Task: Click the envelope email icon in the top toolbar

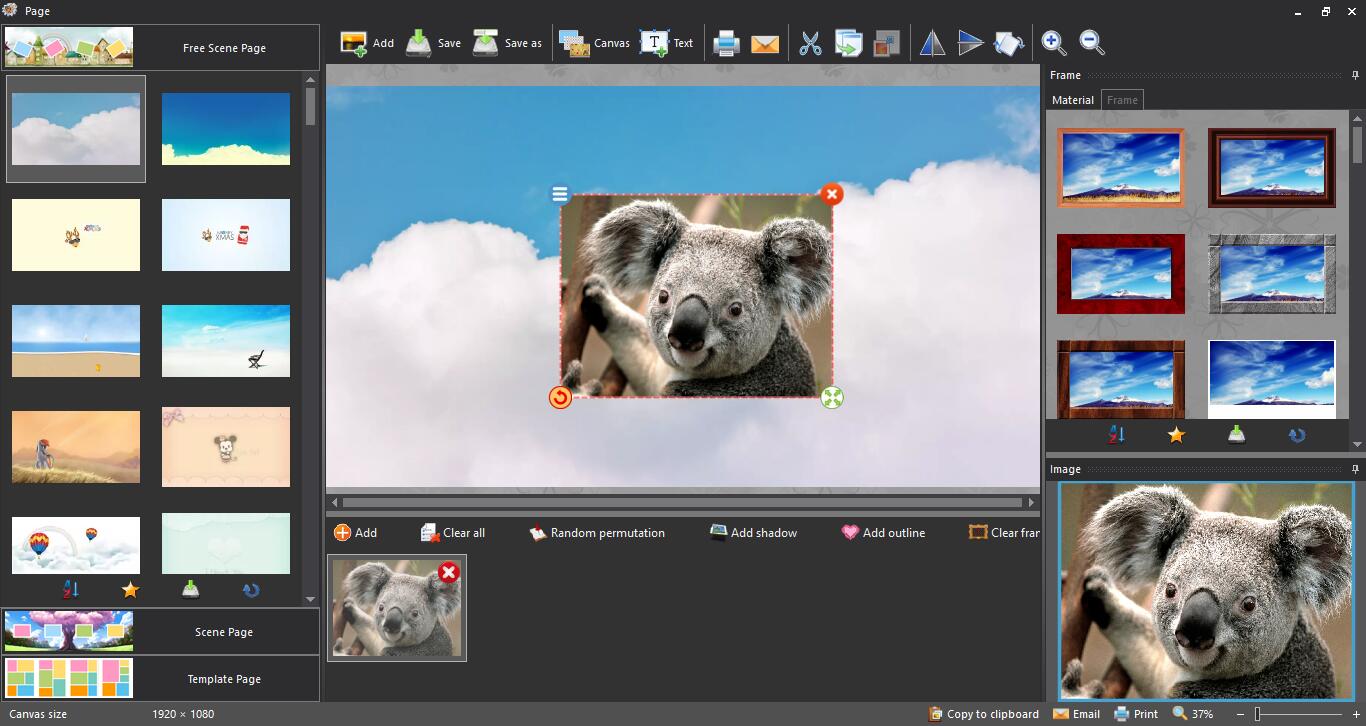Action: [765, 43]
